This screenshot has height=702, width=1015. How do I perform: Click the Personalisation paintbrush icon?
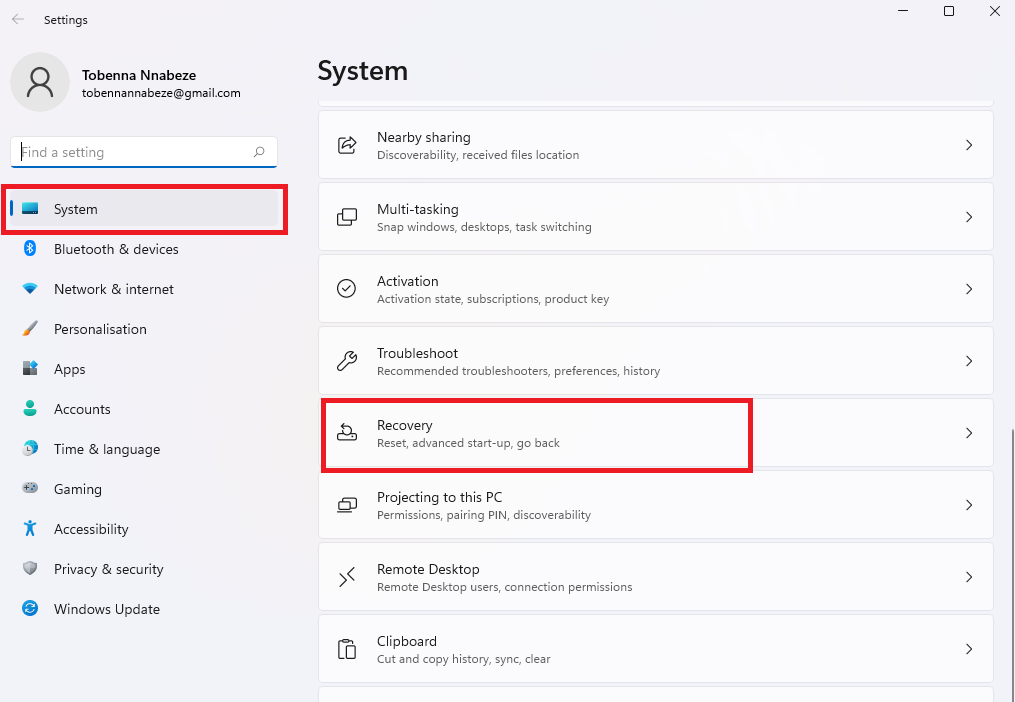point(30,329)
